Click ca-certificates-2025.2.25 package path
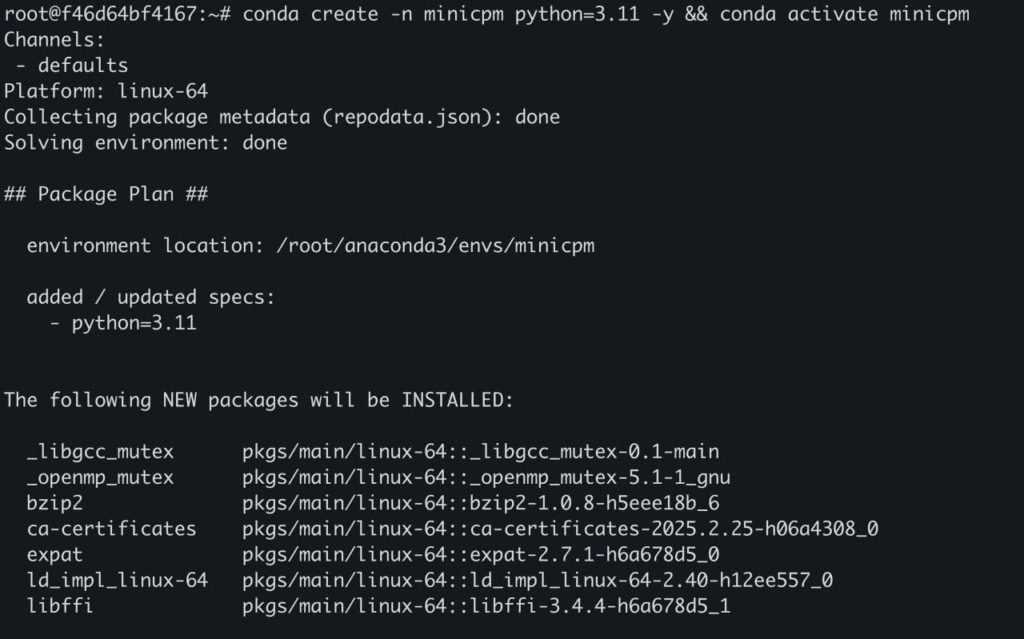This screenshot has width=1024, height=639. pyautogui.click(x=560, y=529)
